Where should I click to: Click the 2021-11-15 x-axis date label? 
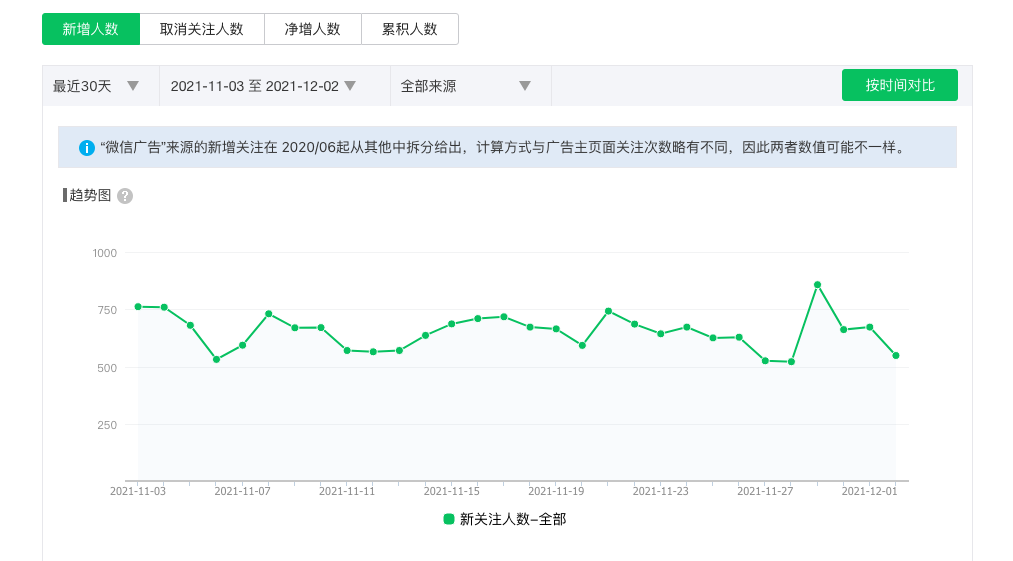pyautogui.click(x=451, y=491)
